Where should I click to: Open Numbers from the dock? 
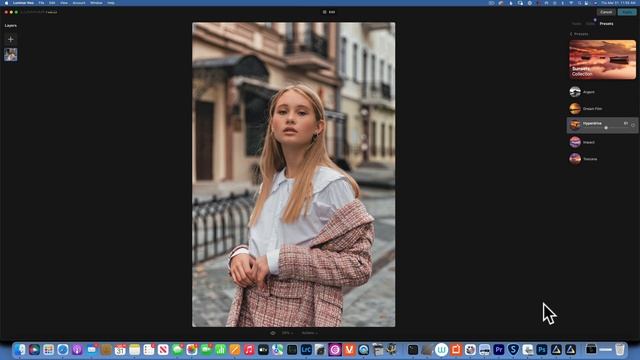coord(220,350)
